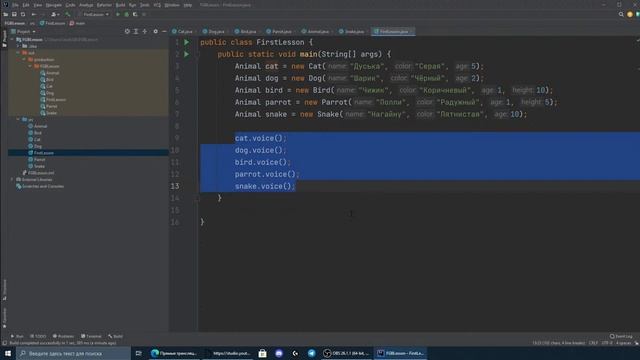Collapse the FGBLesson project root node
The width and height of the screenshot is (640, 360).
point(12,40)
